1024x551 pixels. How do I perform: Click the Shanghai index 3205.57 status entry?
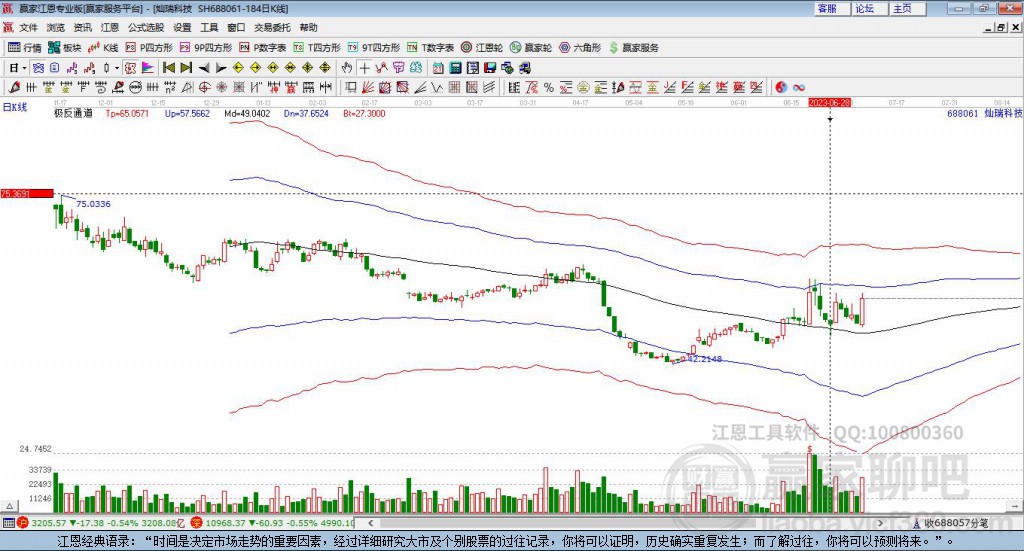[48, 523]
